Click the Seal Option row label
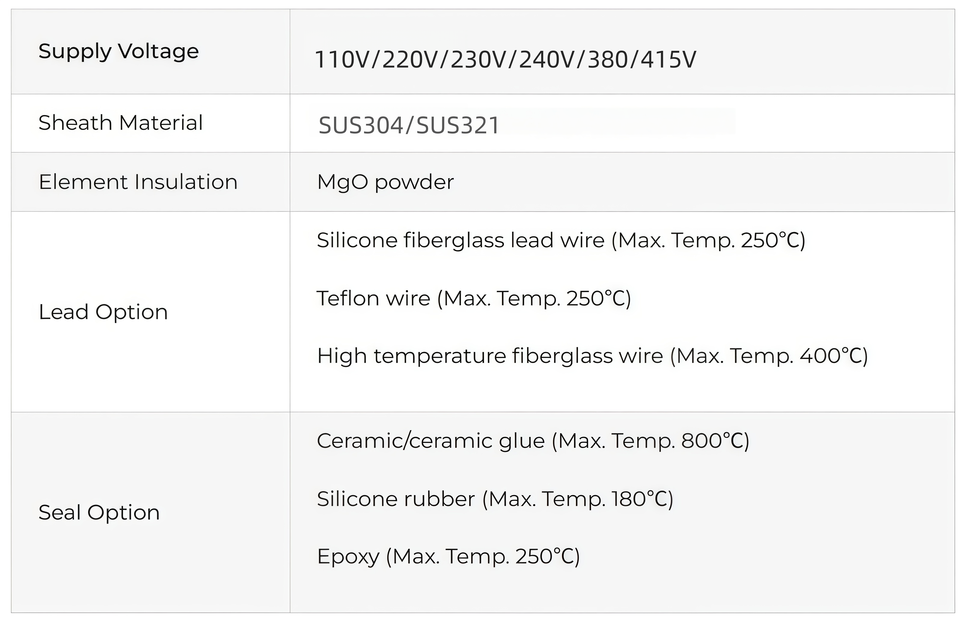The width and height of the screenshot is (960, 617). pos(99,512)
